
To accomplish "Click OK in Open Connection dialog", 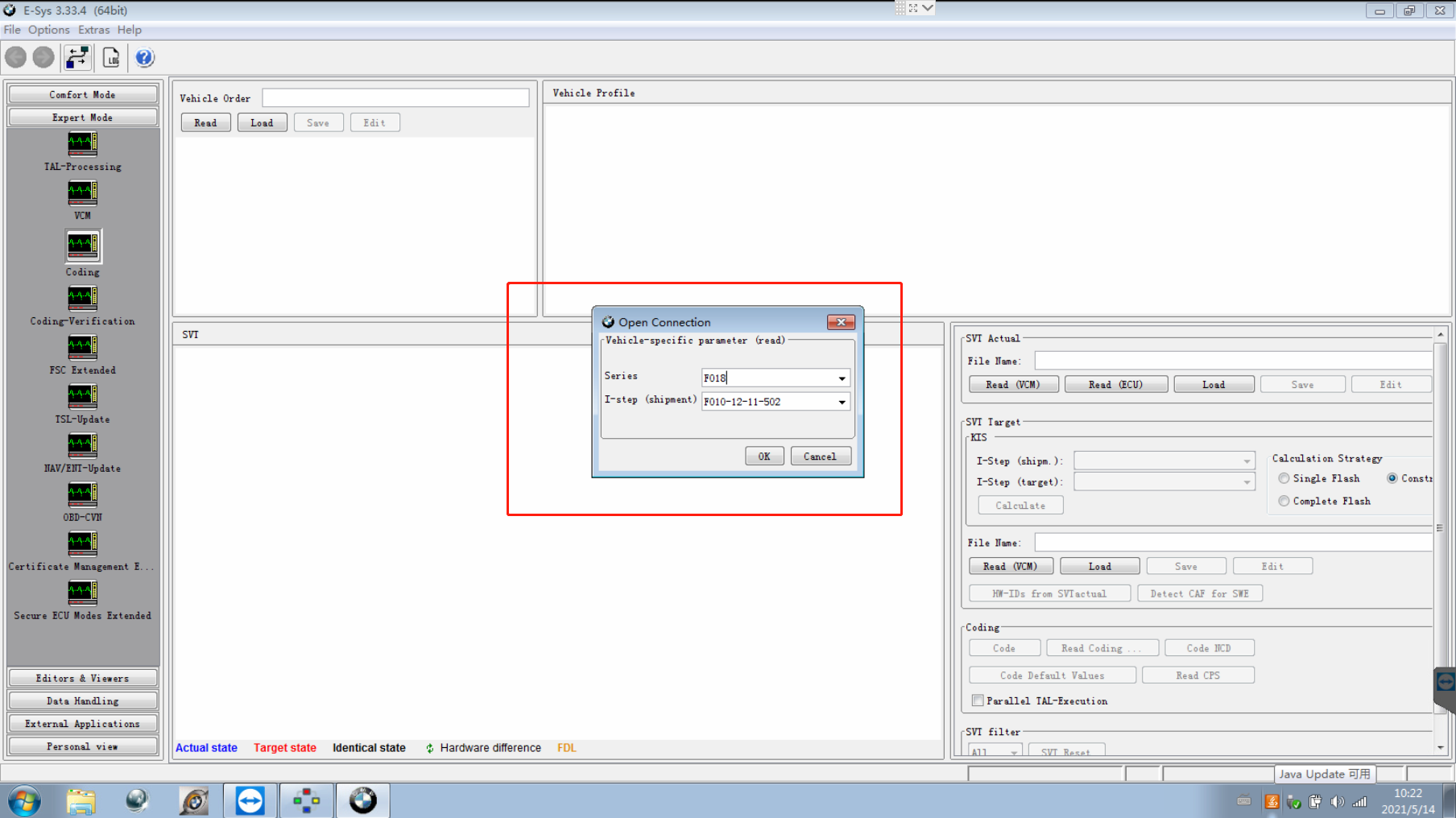I will 764,456.
